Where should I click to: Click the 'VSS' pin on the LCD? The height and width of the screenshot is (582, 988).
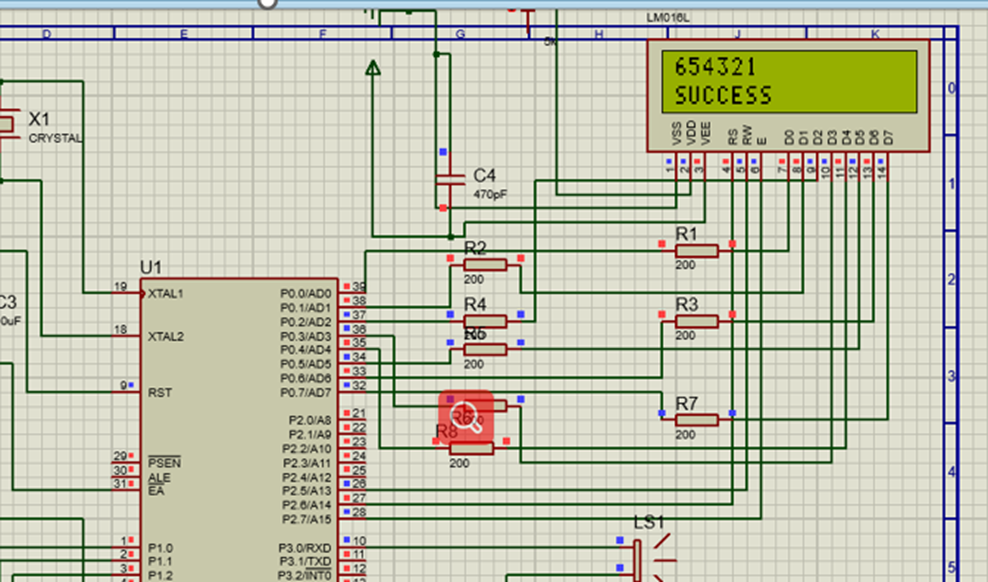coord(677,135)
